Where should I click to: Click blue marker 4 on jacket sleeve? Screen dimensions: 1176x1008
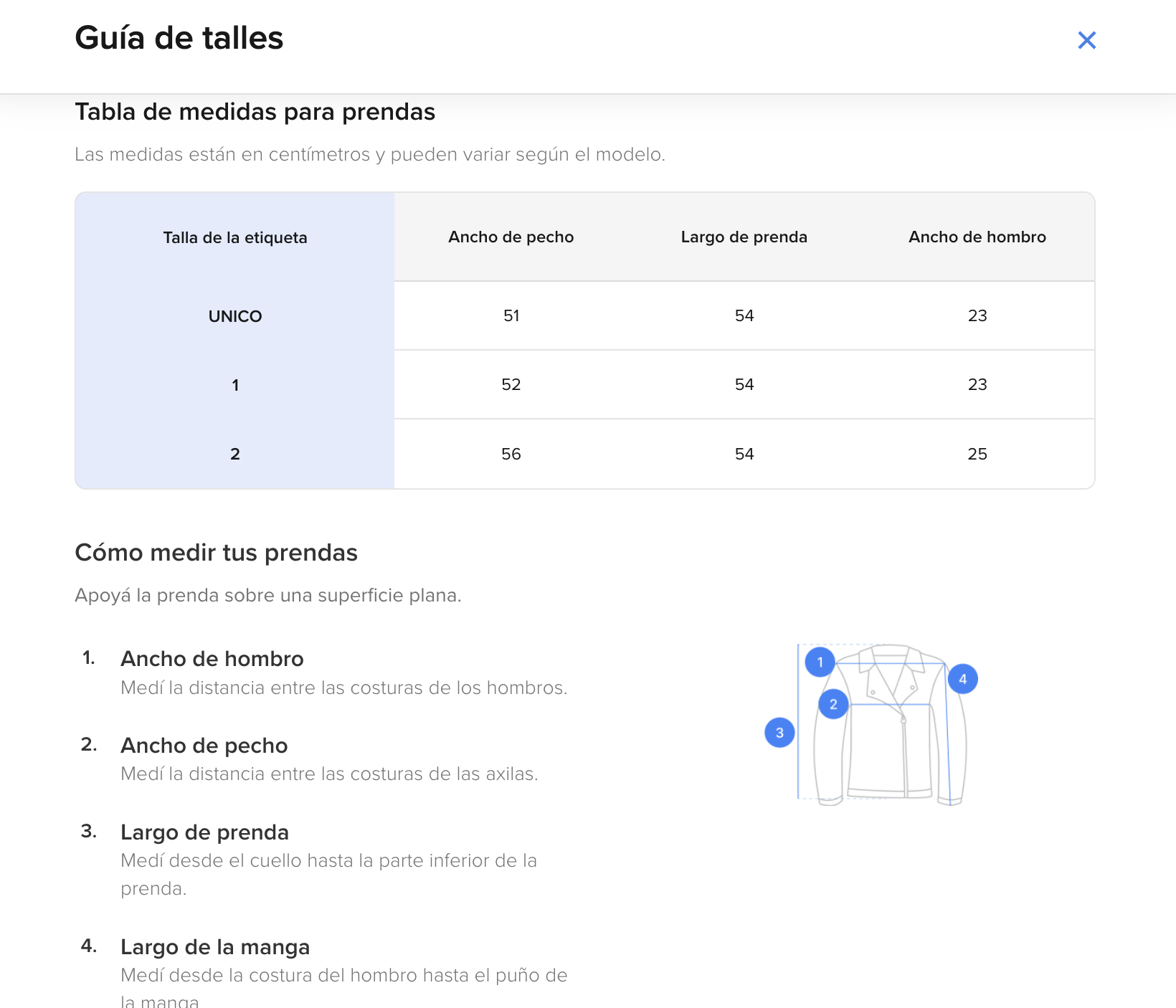[x=962, y=679]
